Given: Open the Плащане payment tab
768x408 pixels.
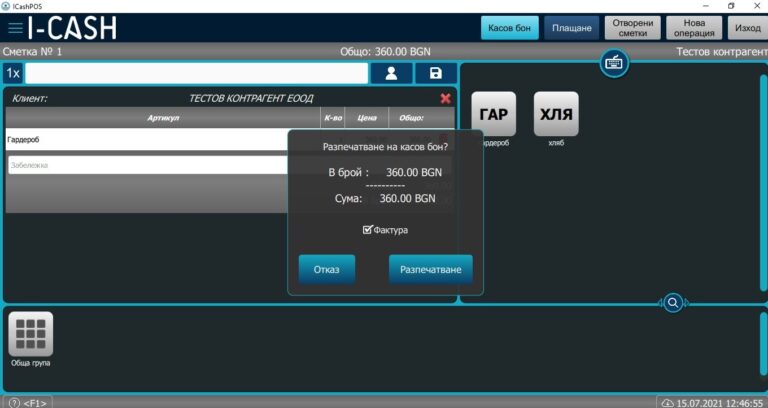Looking at the screenshot, I should [572, 28].
